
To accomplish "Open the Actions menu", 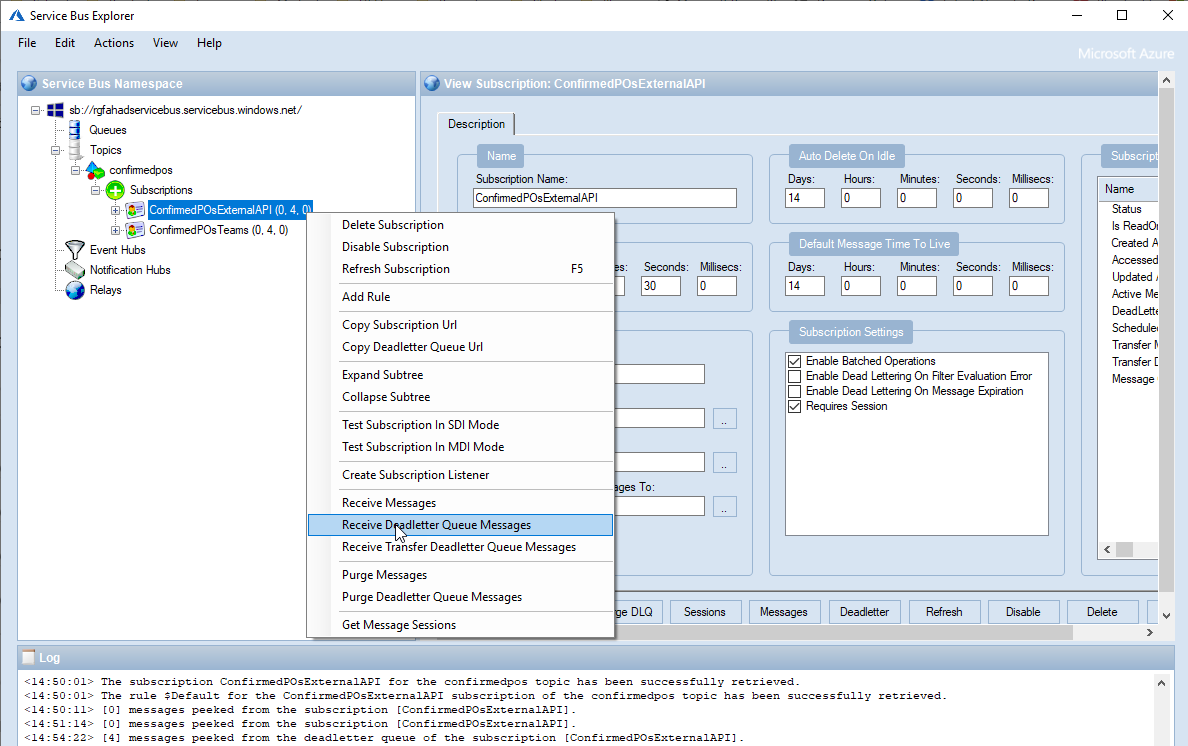I will pyautogui.click(x=114, y=43).
